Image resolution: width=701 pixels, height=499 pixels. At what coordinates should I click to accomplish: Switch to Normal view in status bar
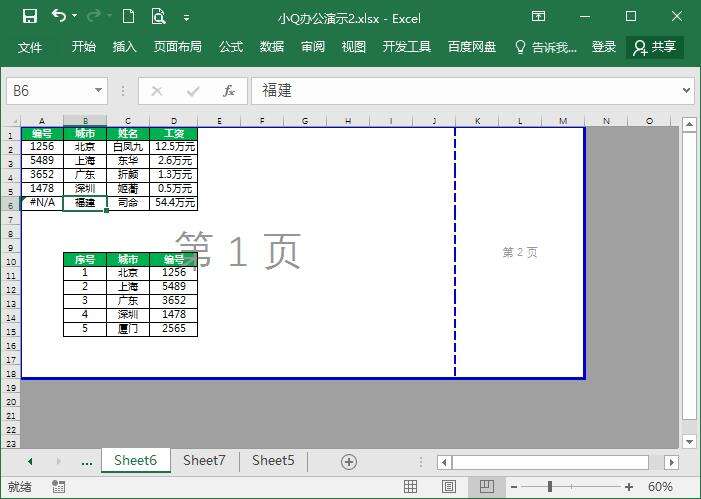(x=411, y=487)
